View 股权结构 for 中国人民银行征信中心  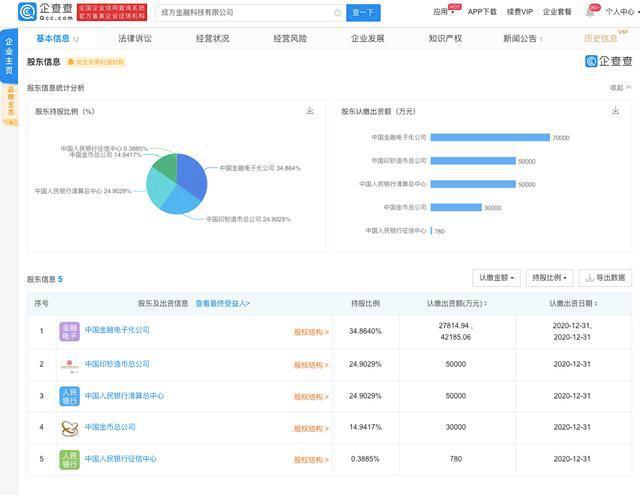click(x=311, y=460)
